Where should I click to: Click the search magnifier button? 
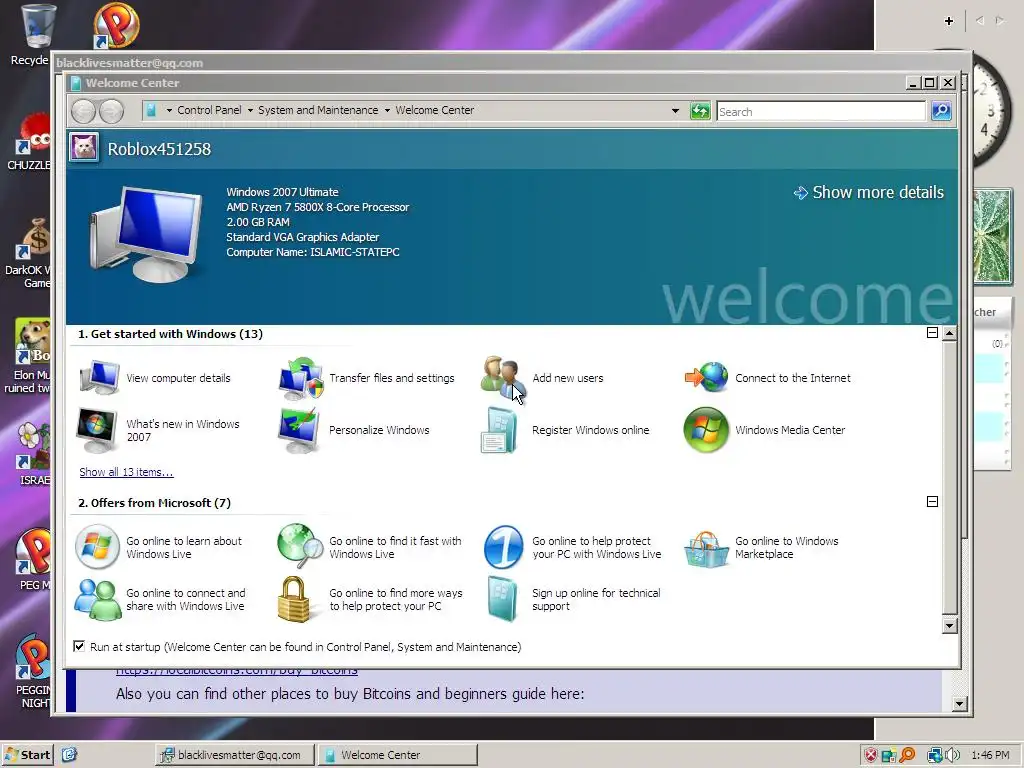pos(941,111)
